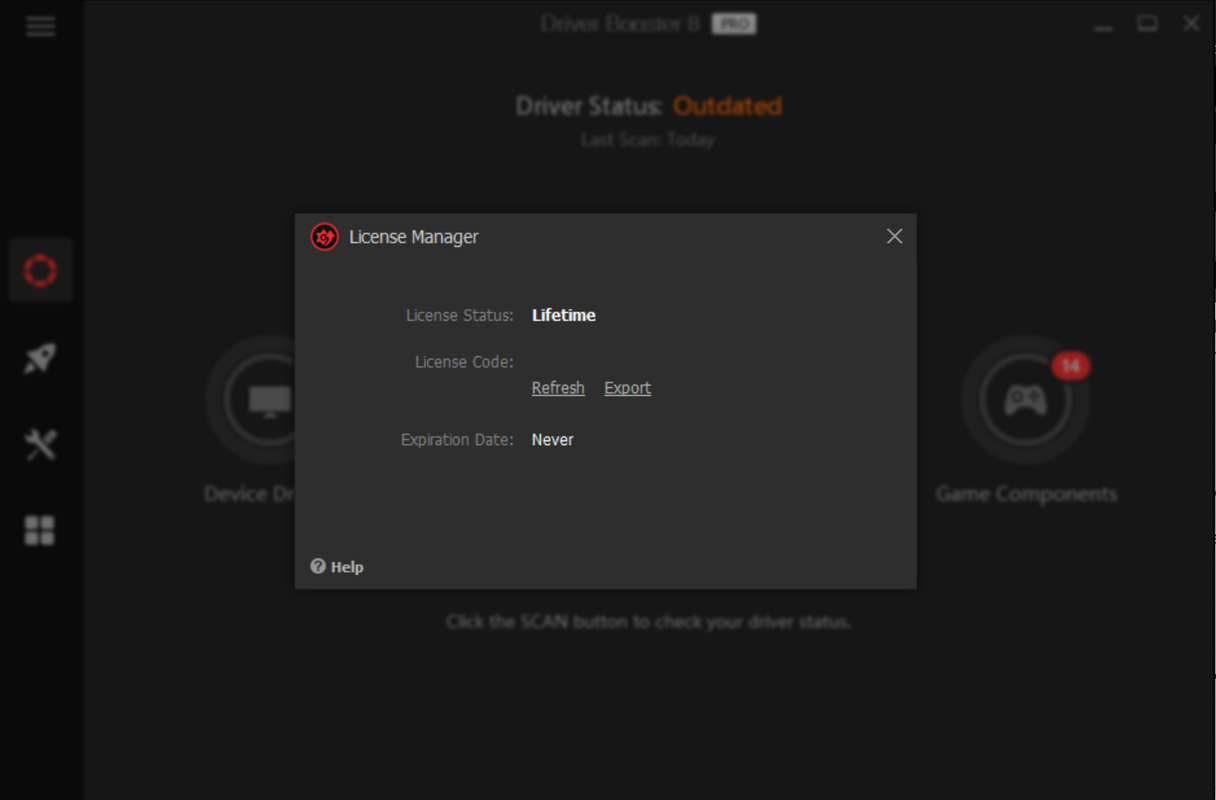The image size is (1216, 800).
Task: Open the hamburger menu
Action: [x=41, y=26]
